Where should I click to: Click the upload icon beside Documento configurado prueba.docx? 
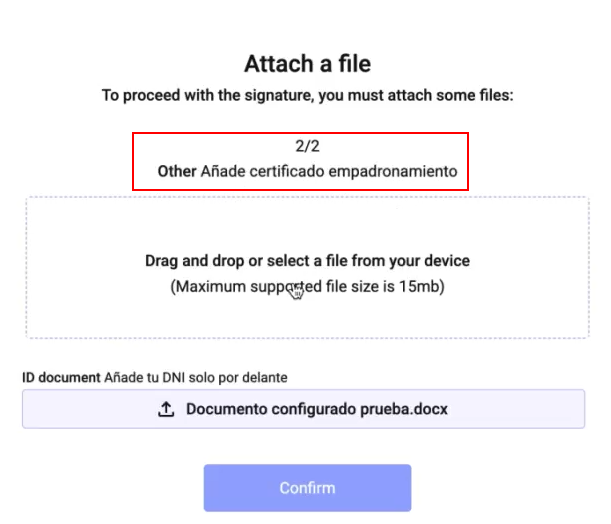[x=167, y=409]
